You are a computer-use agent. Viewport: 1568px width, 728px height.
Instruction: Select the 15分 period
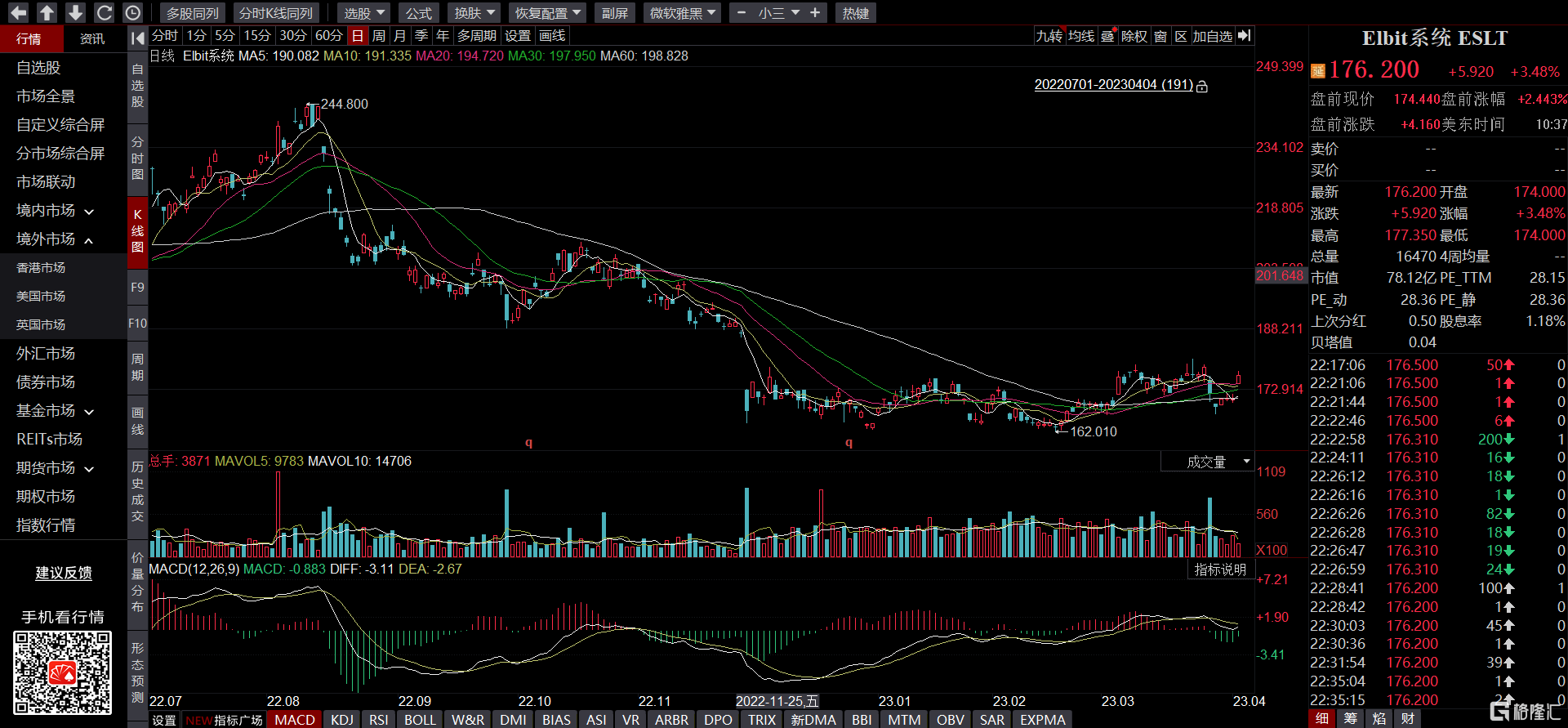coord(257,36)
